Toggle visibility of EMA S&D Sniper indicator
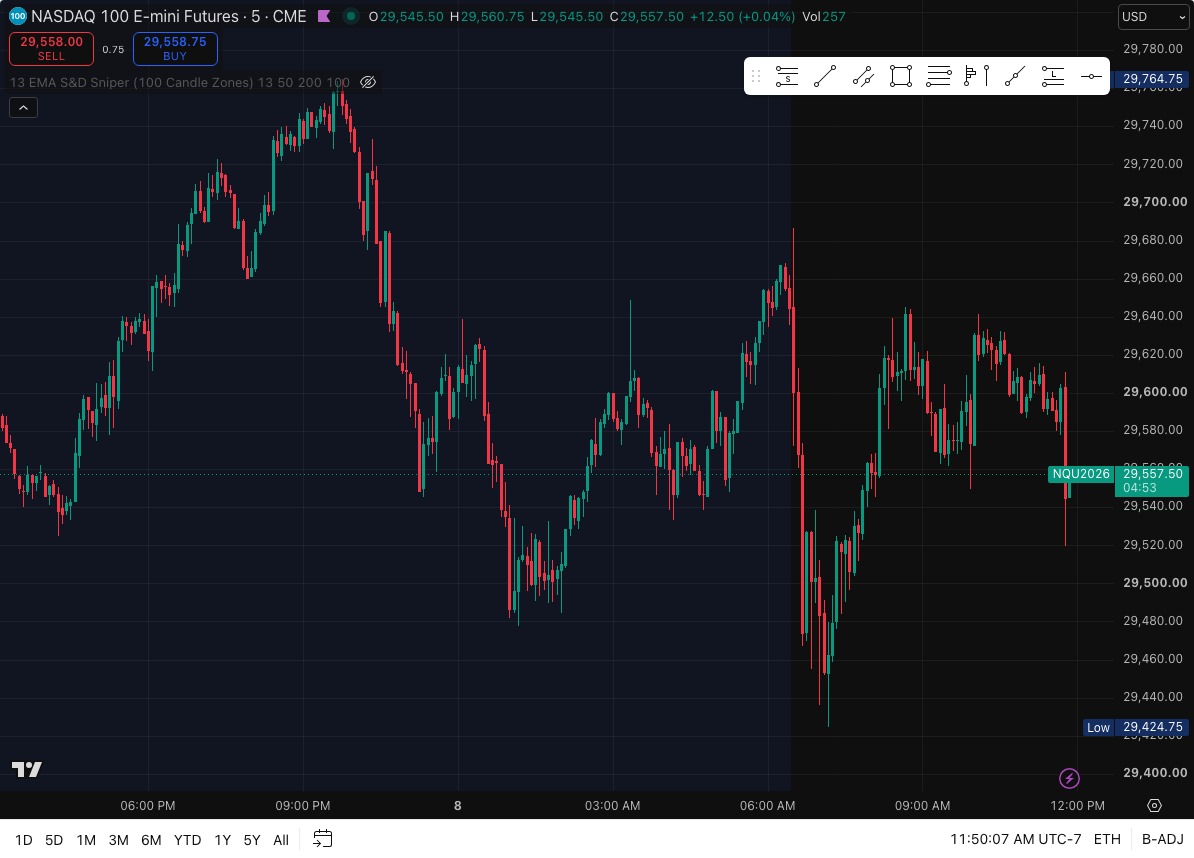 click(x=368, y=82)
